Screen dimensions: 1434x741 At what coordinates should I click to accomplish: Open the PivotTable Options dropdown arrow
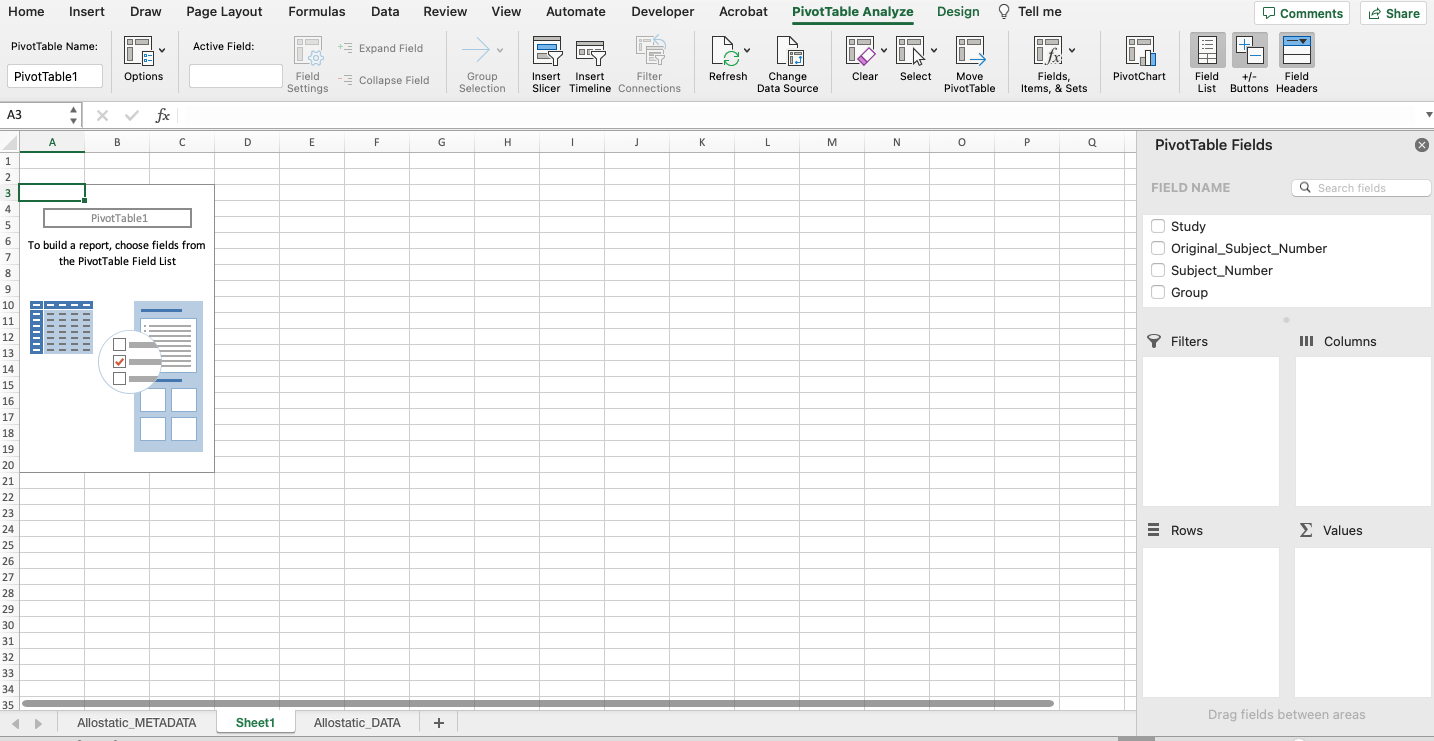tap(162, 49)
